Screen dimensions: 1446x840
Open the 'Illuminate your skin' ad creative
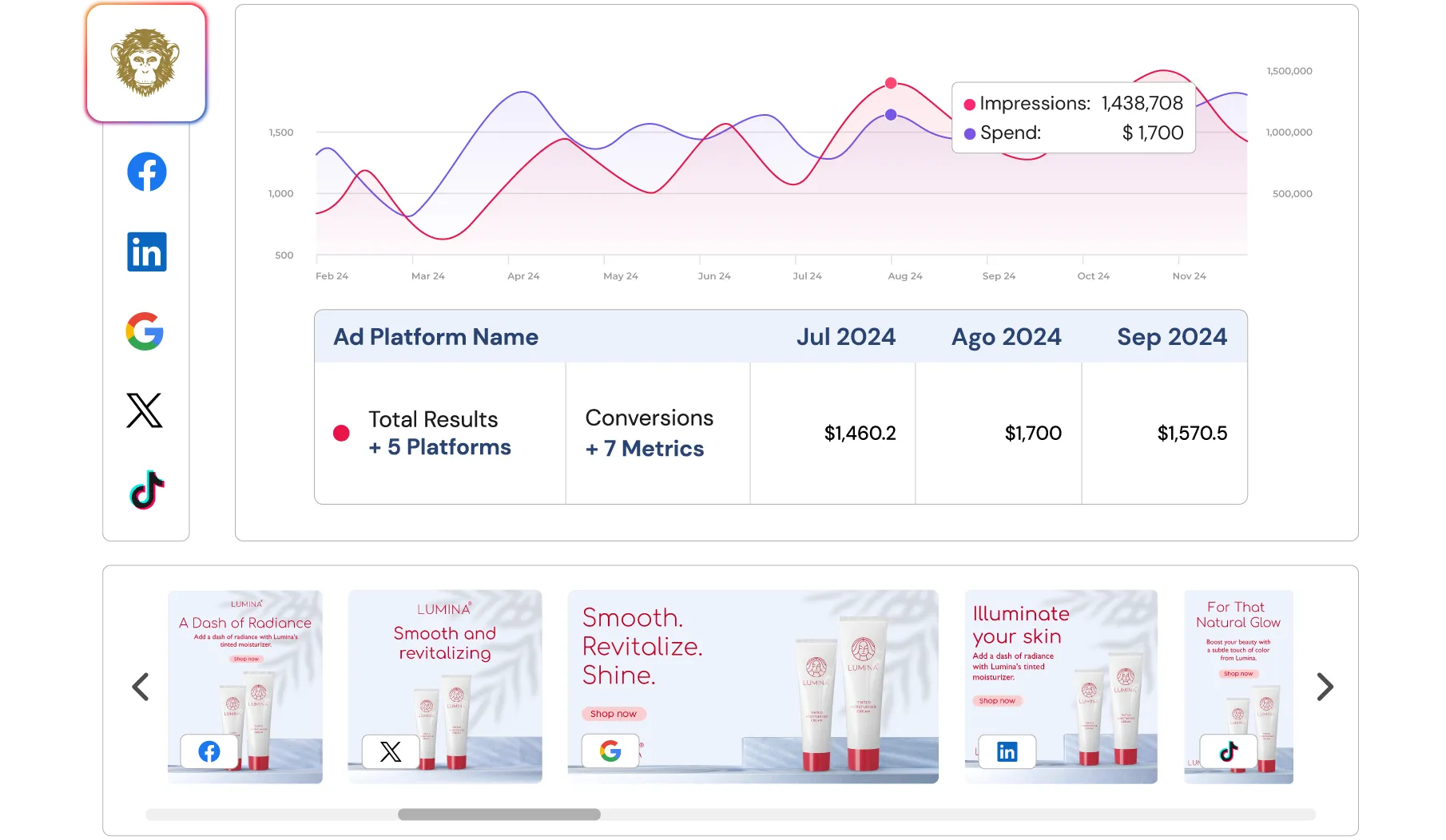tap(1061, 687)
